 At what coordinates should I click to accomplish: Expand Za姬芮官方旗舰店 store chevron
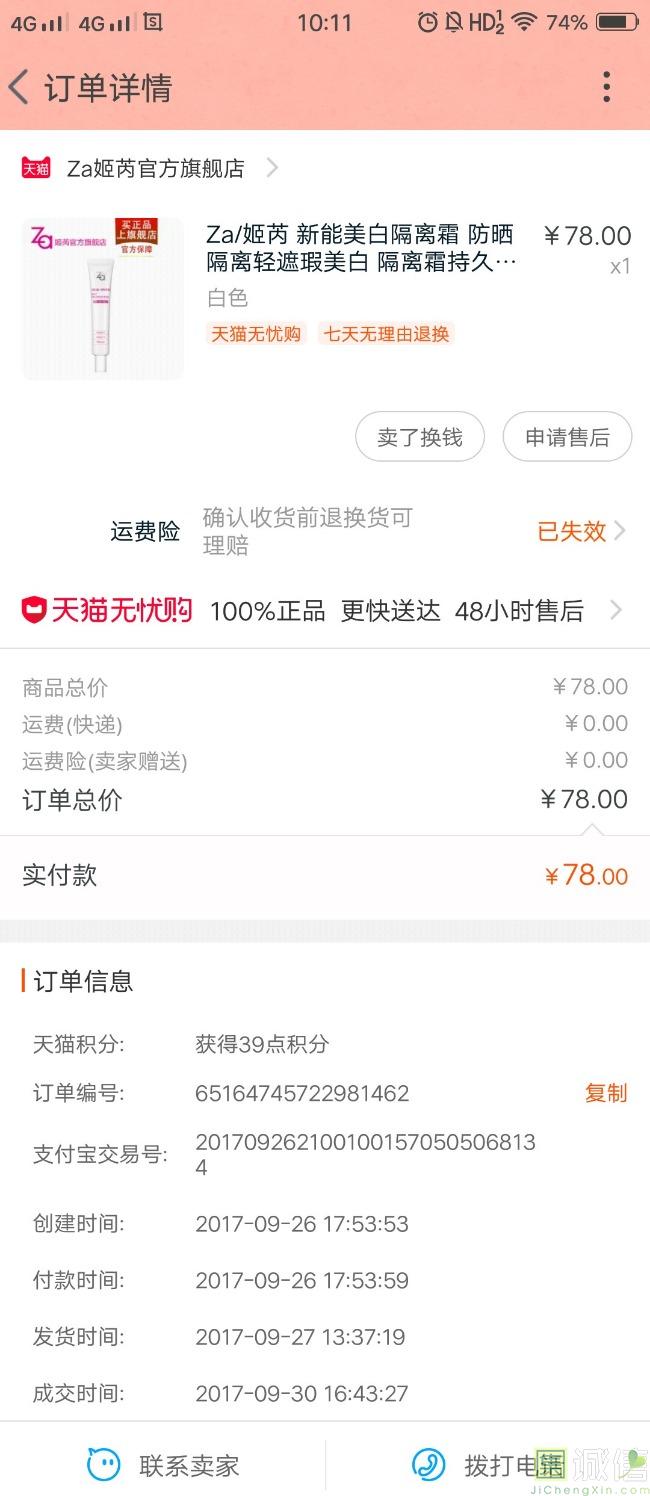coord(272,168)
